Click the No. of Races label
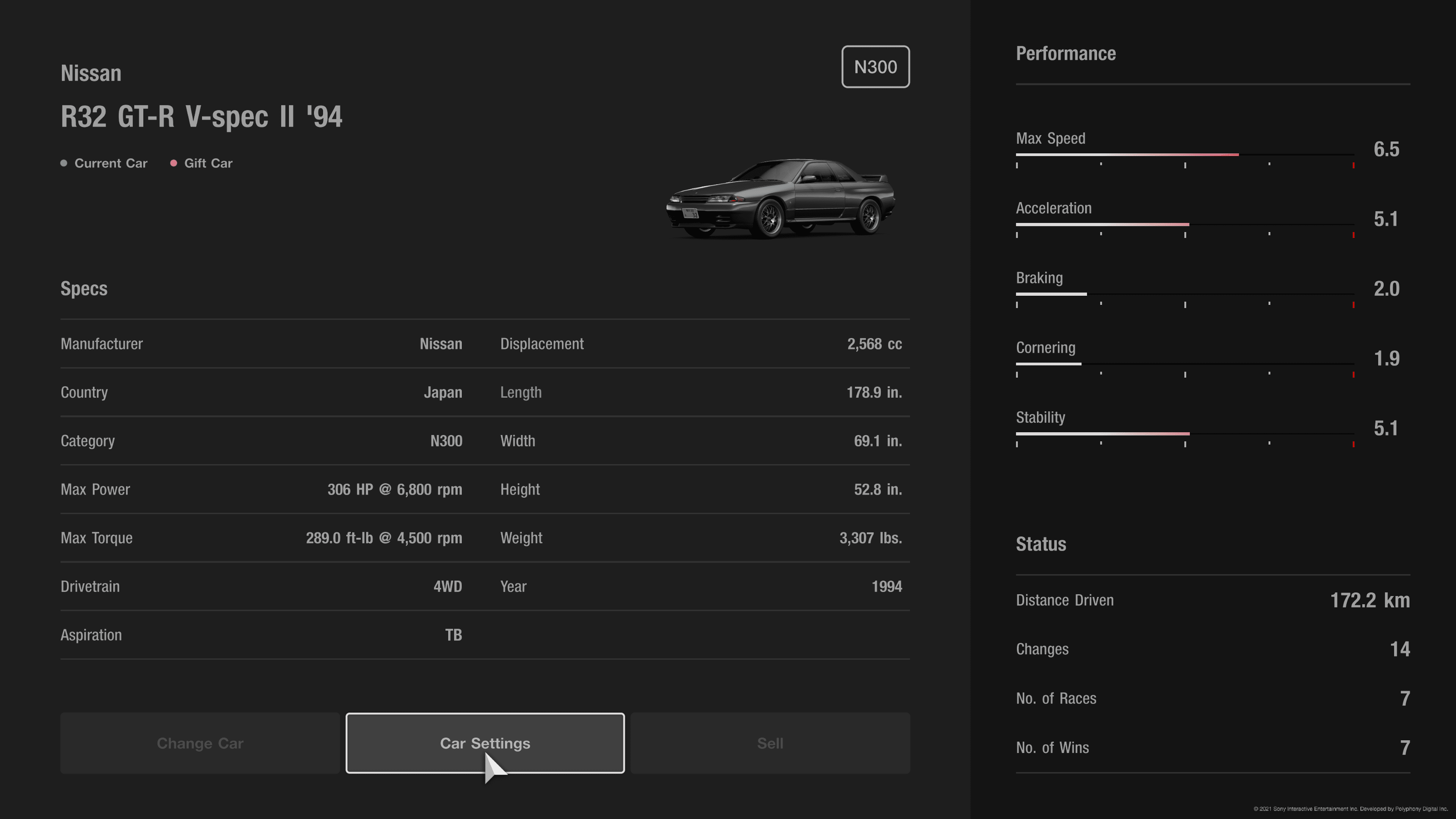Screen dimensions: 1456x819 coord(1056,698)
